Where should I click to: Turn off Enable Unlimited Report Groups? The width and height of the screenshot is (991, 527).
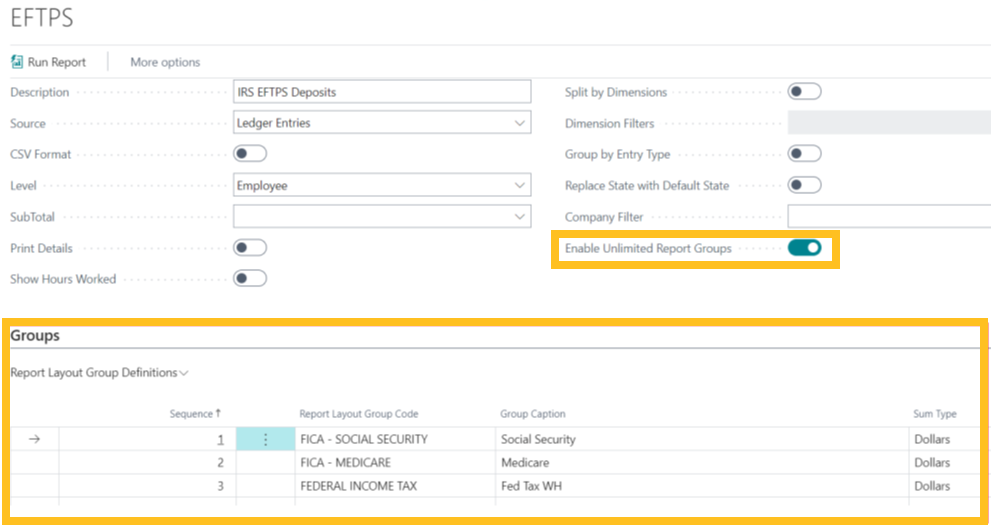804,248
